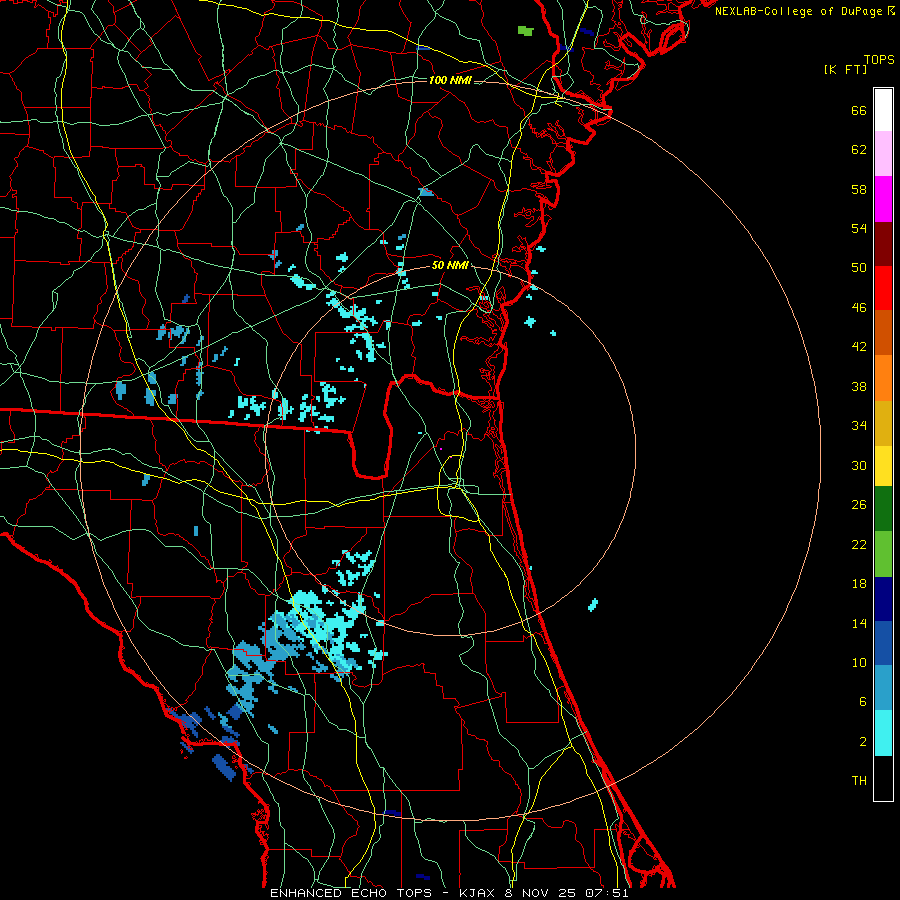Select the medium blue legend swatch
Screen dimensions: 900x900
(883, 643)
